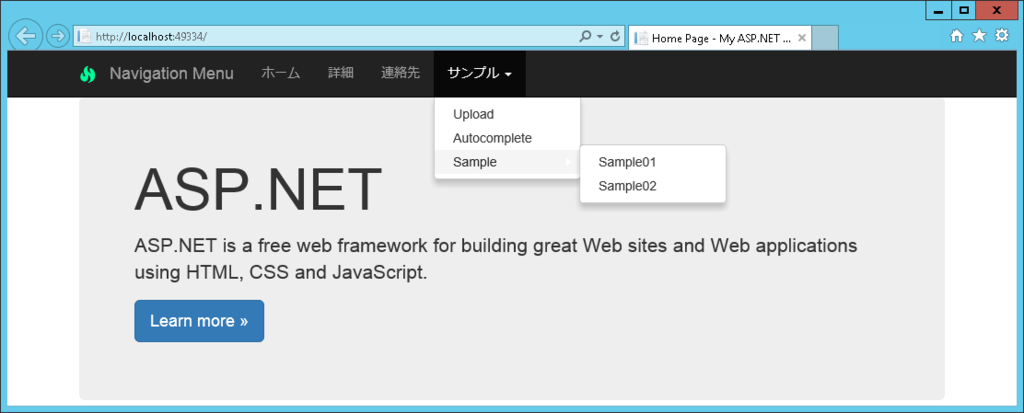The width and height of the screenshot is (1024, 413).
Task: Close the browser window
Action: (x=997, y=10)
